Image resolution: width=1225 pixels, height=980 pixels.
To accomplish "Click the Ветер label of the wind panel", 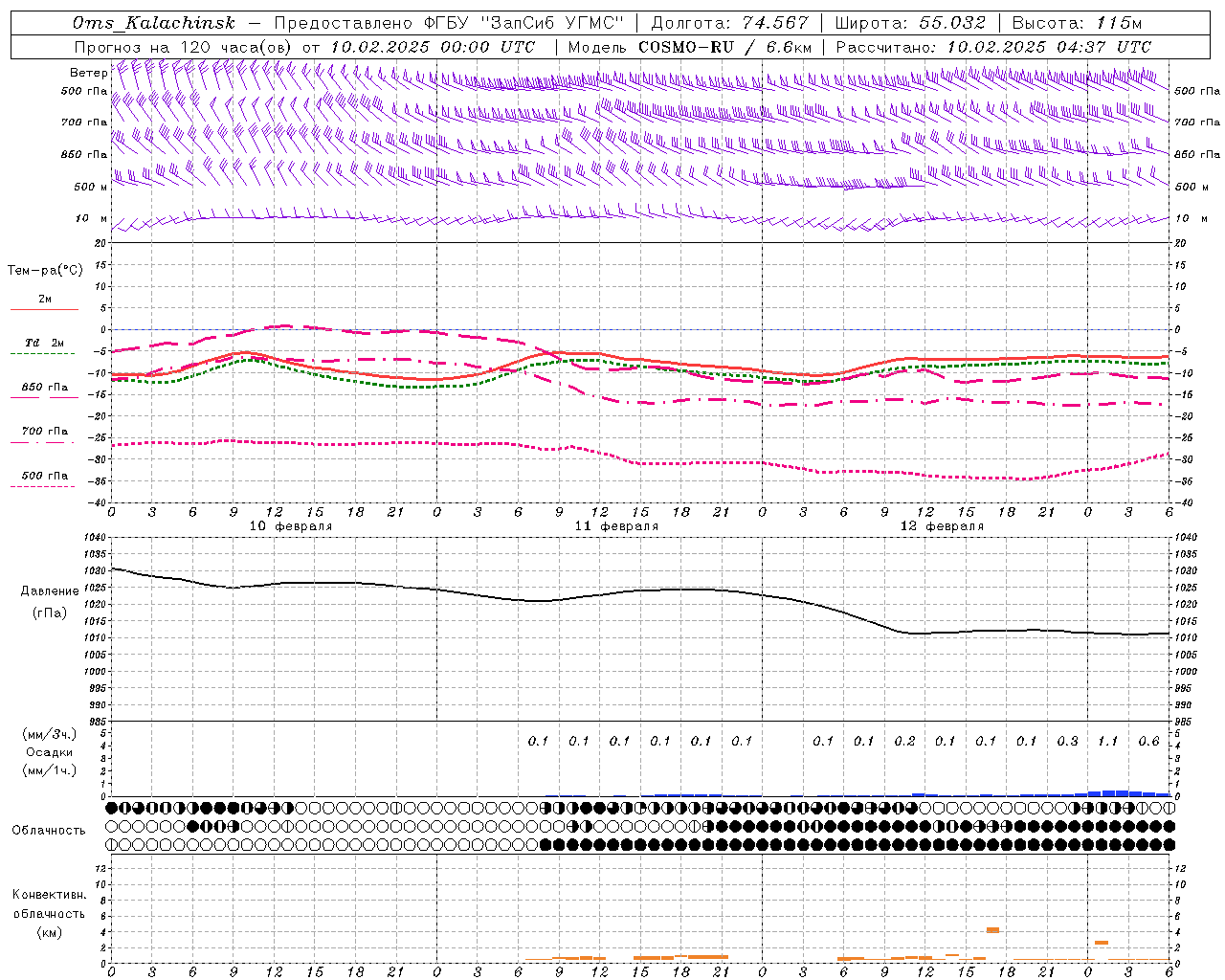I will point(88,73).
